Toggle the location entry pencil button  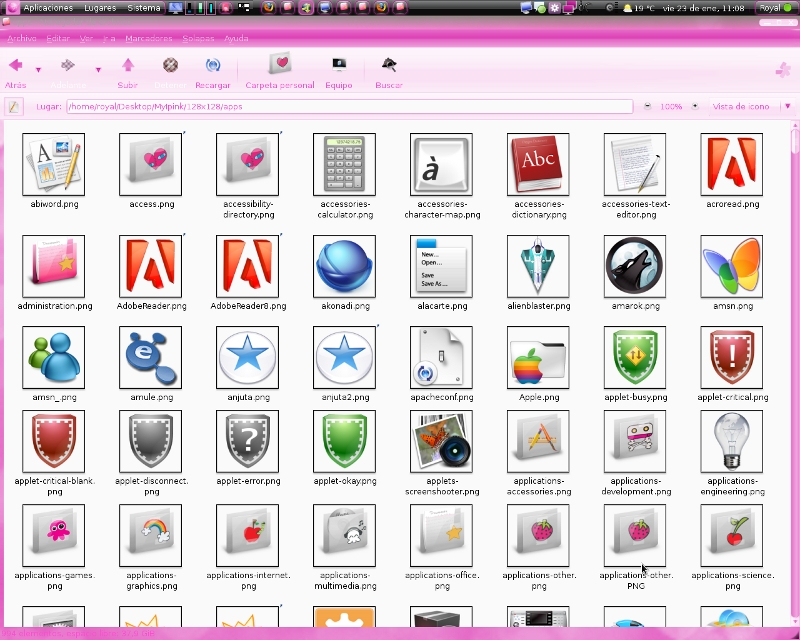13,107
